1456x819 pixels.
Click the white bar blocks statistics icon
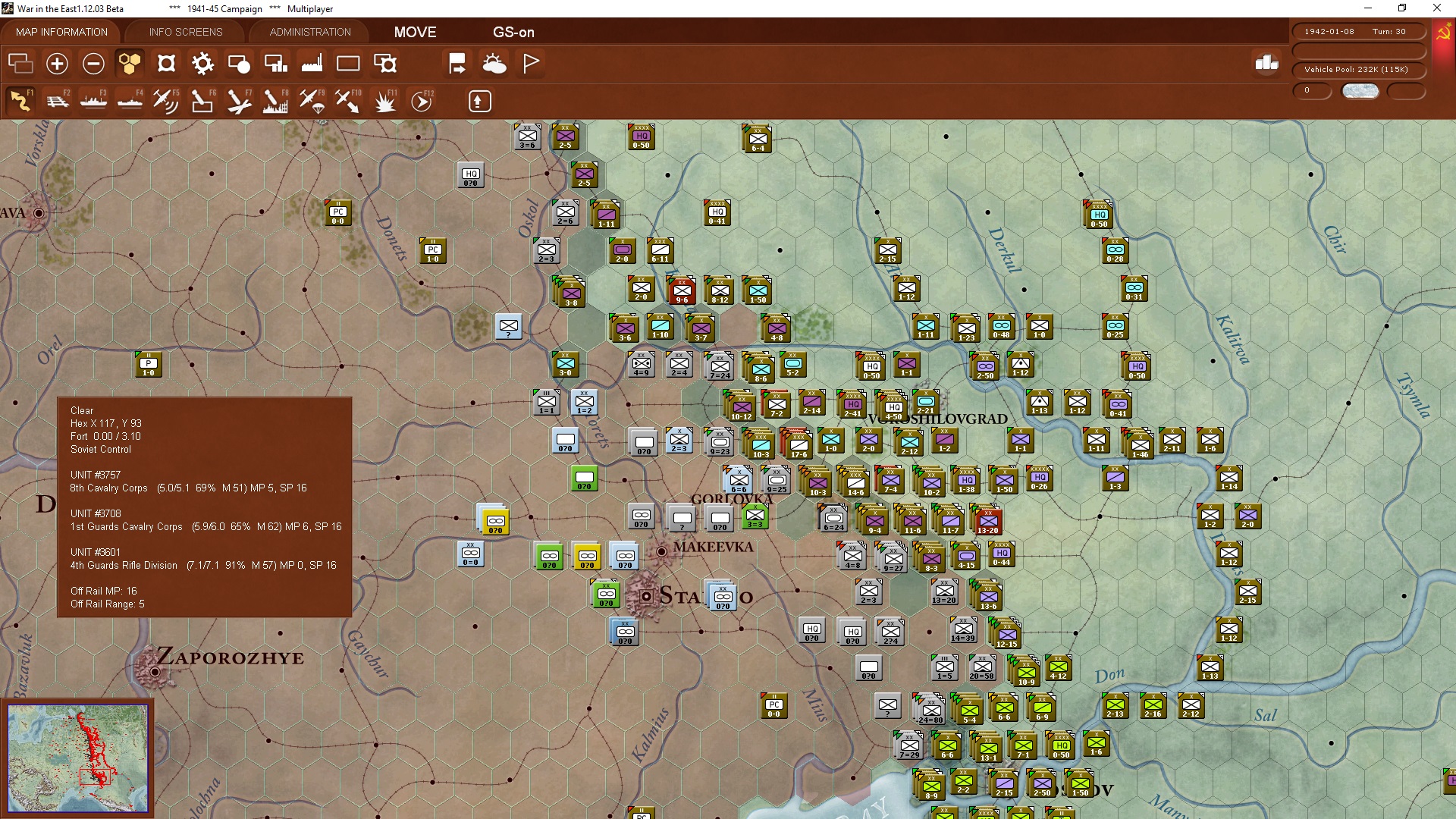point(1267,63)
